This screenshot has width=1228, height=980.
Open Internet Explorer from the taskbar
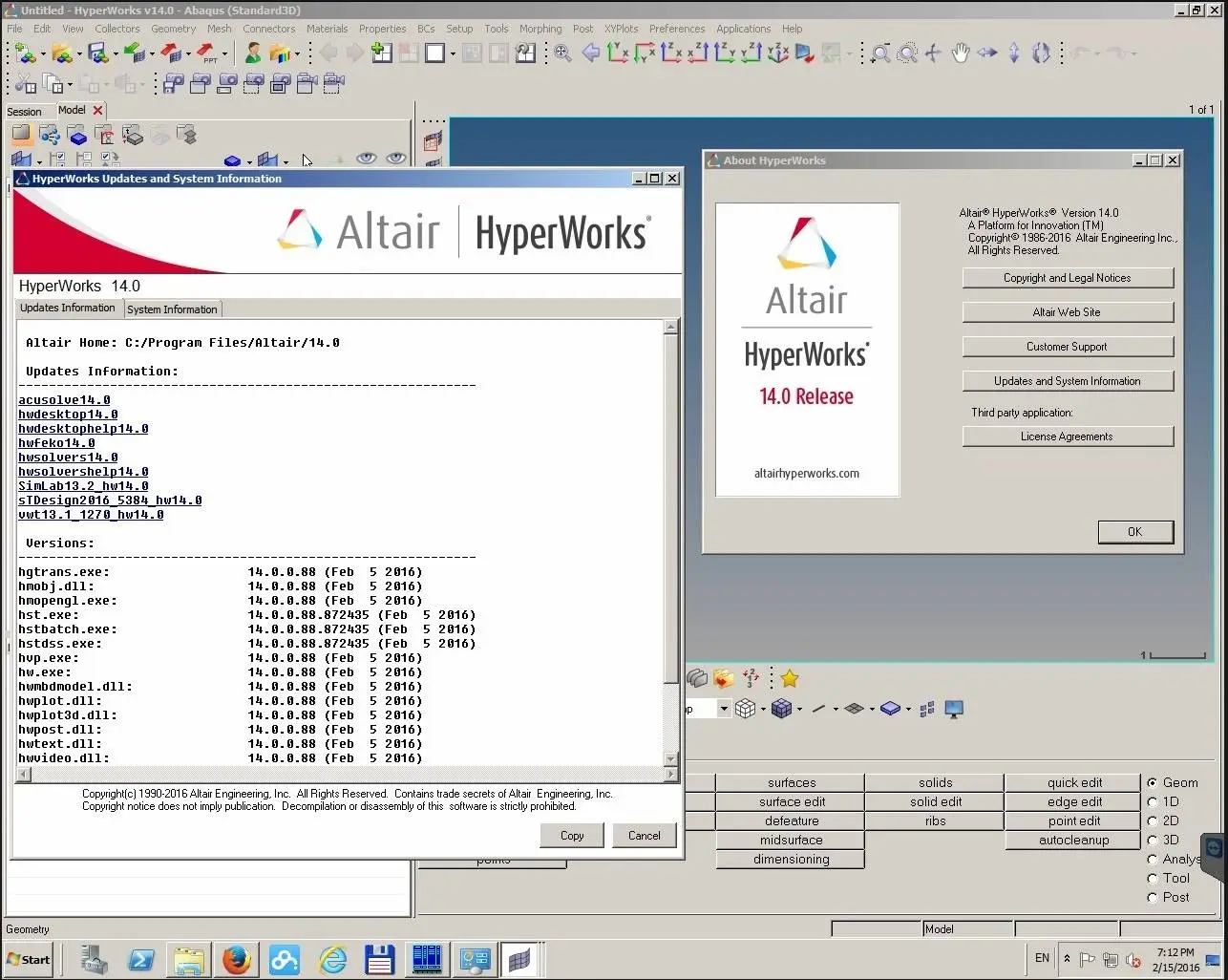[x=333, y=960]
